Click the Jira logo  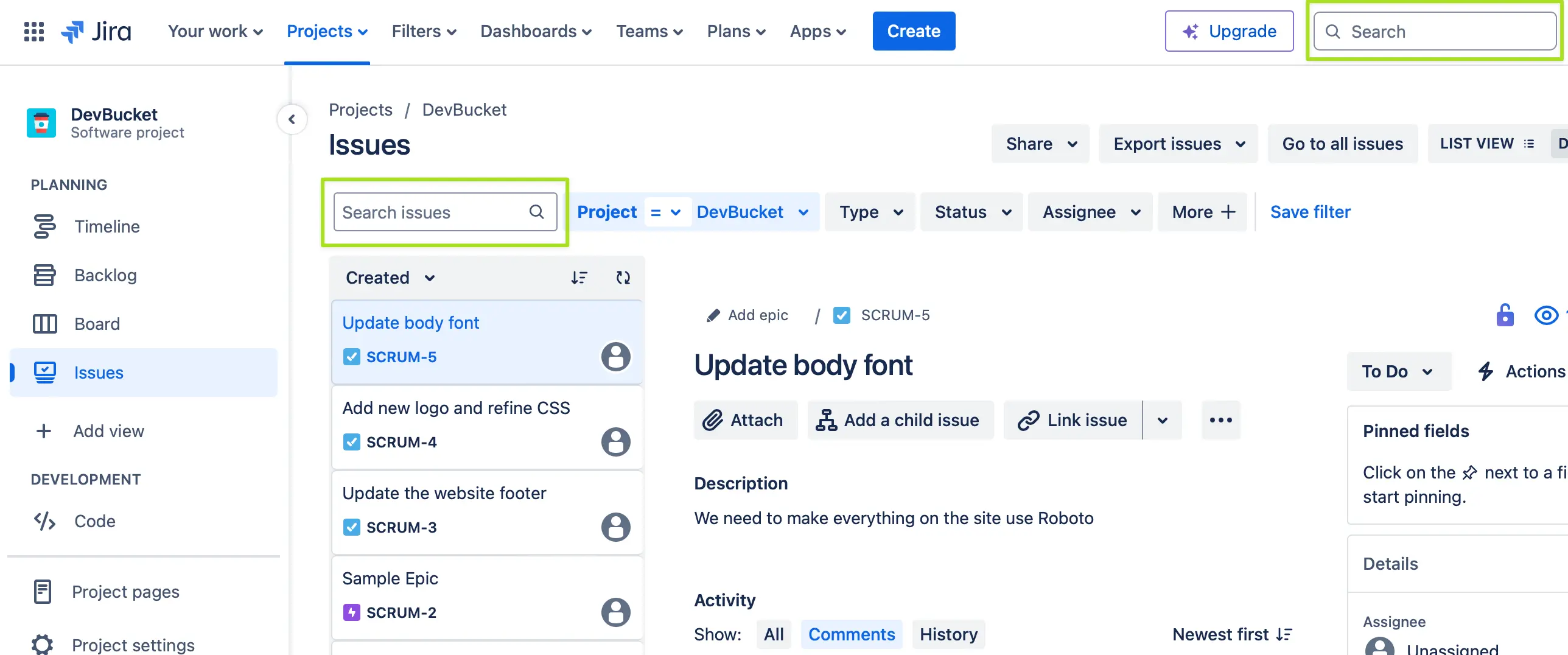[x=97, y=31]
